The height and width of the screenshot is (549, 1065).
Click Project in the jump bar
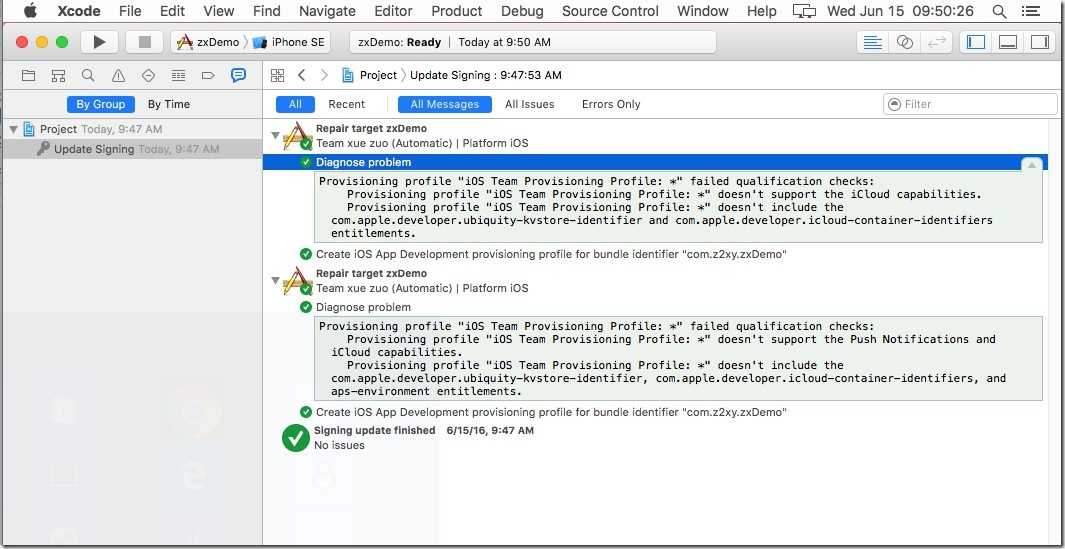[378, 75]
